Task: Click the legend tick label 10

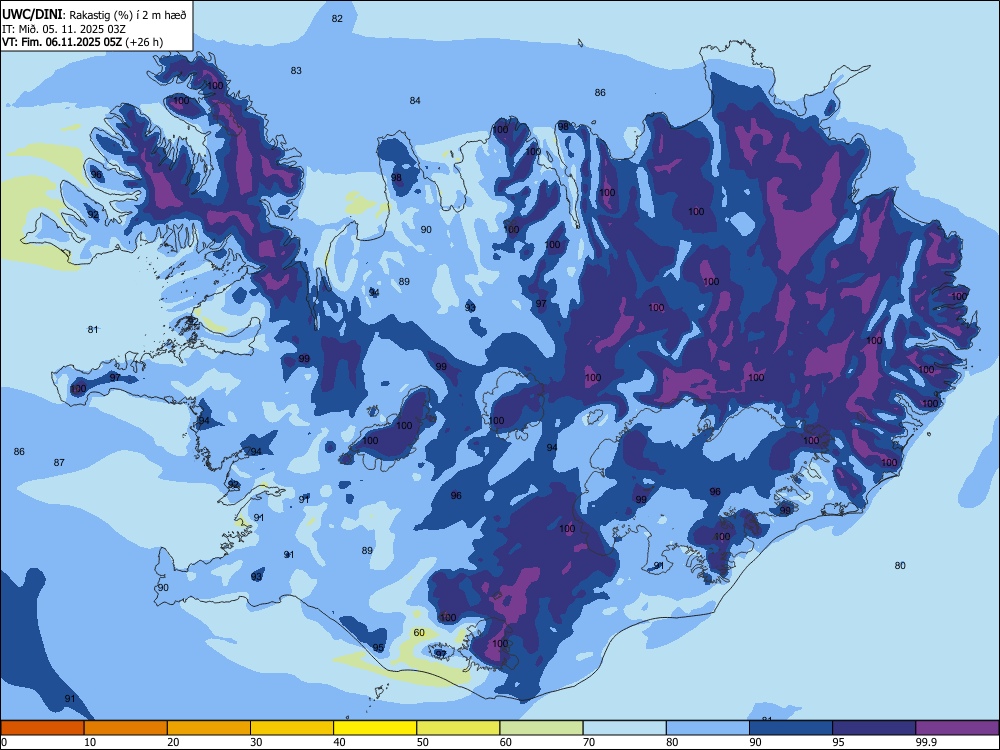Action: [90, 742]
